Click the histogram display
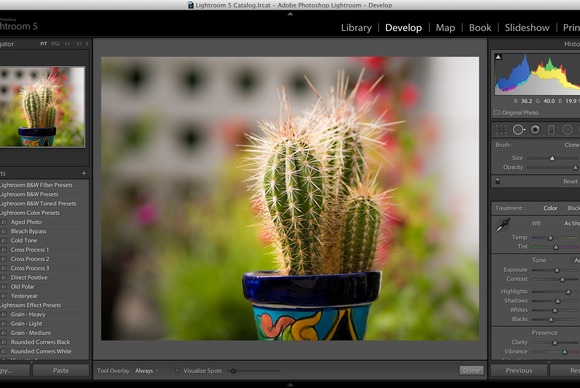The width and height of the screenshot is (580, 388). (x=537, y=75)
